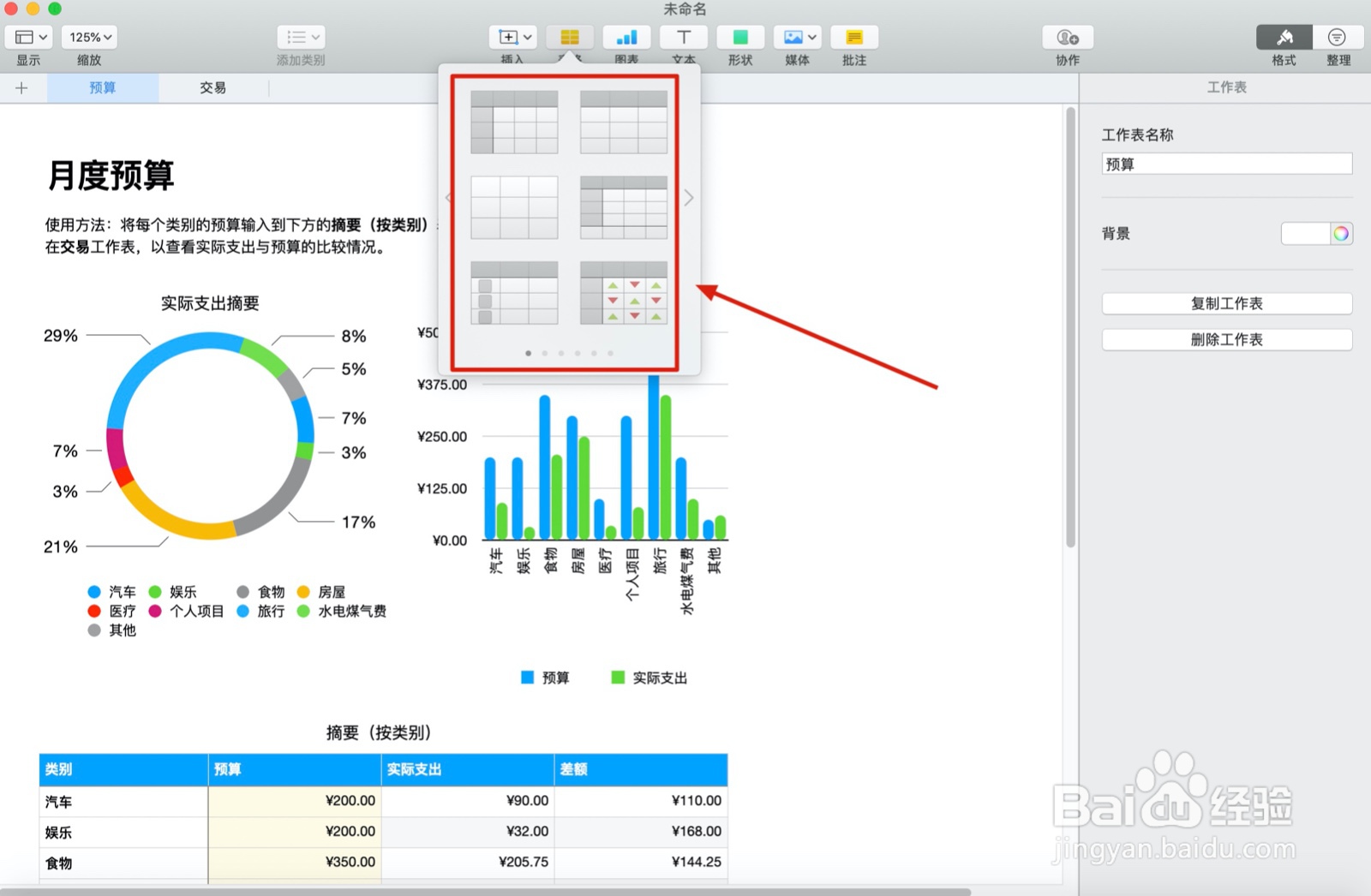Open the 图表 chart insertion menu
This screenshot has width=1371, height=896.
tap(626, 37)
